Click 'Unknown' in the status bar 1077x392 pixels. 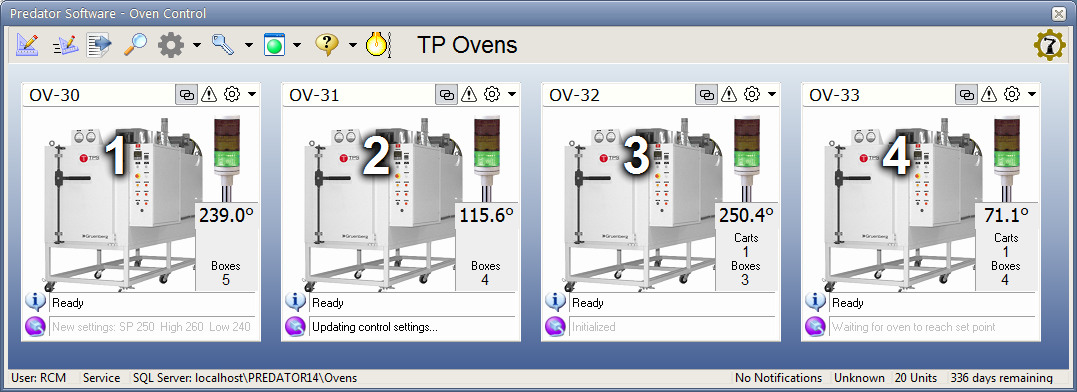[x=859, y=378]
